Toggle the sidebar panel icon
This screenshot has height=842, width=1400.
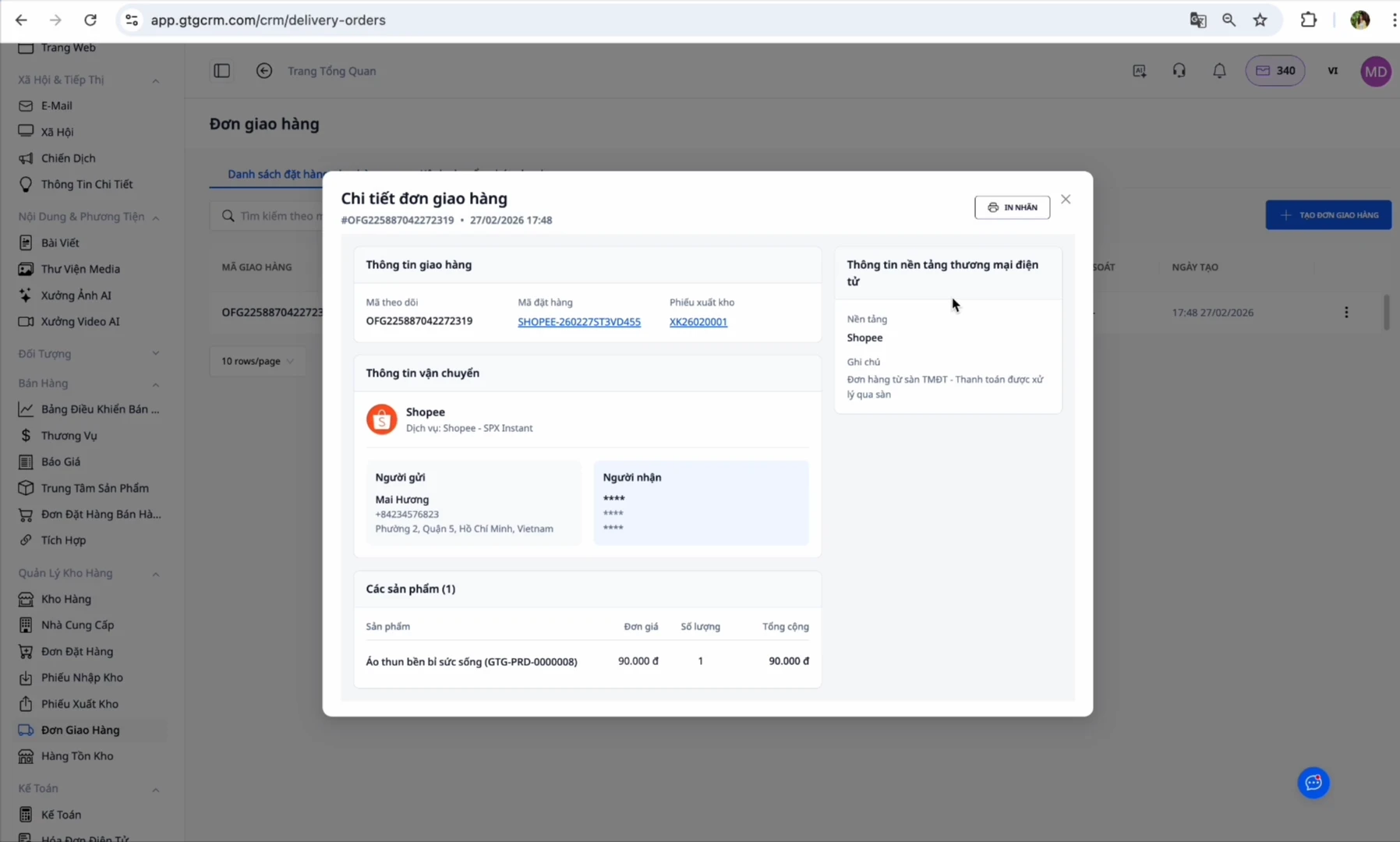[222, 71]
